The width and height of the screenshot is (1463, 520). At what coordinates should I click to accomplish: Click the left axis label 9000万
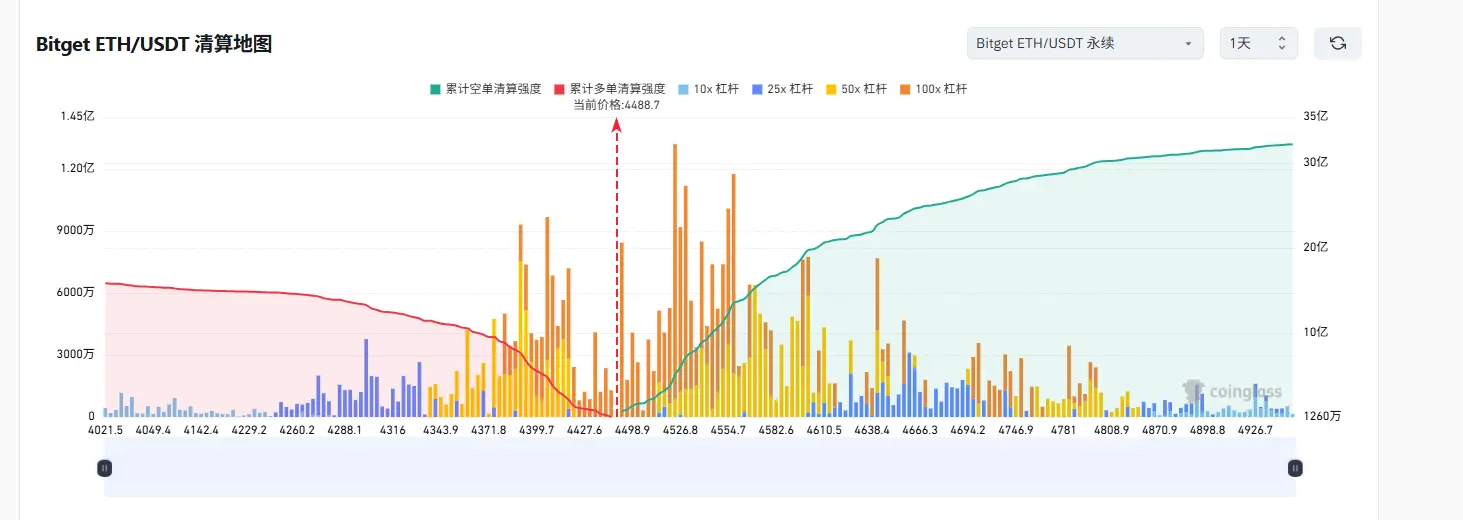(x=75, y=230)
